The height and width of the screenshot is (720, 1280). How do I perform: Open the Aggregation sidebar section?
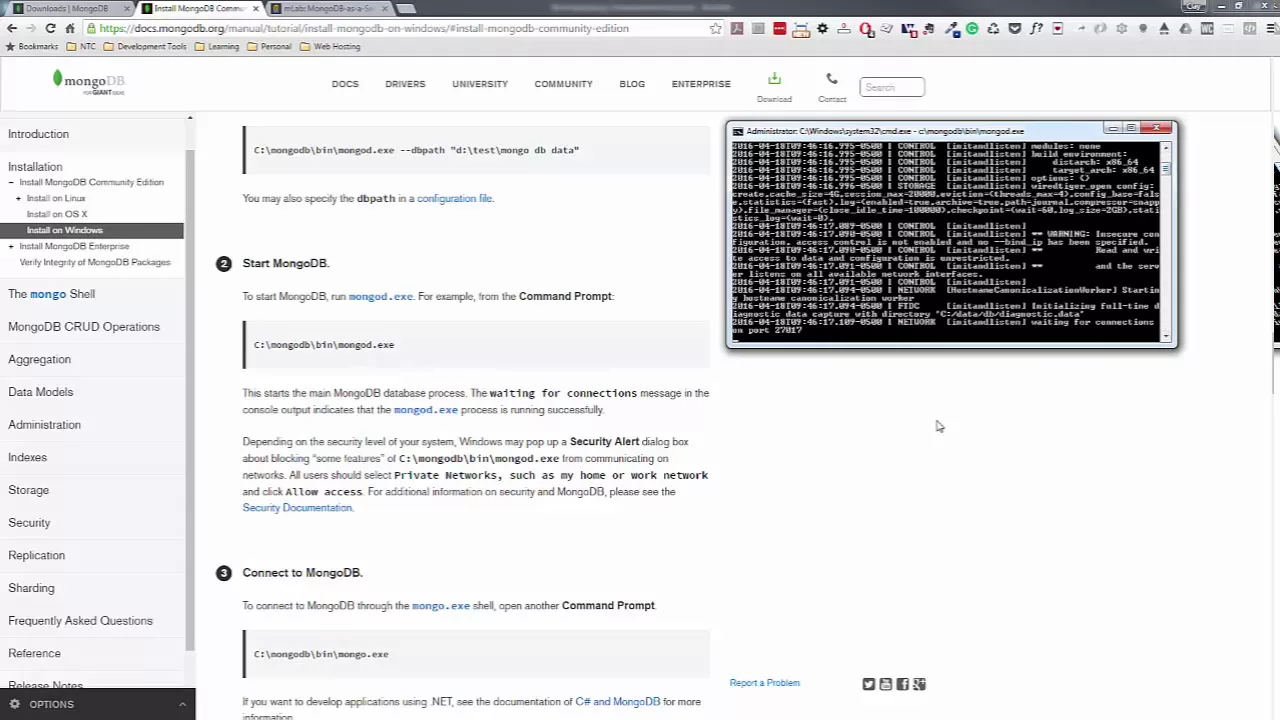point(40,359)
